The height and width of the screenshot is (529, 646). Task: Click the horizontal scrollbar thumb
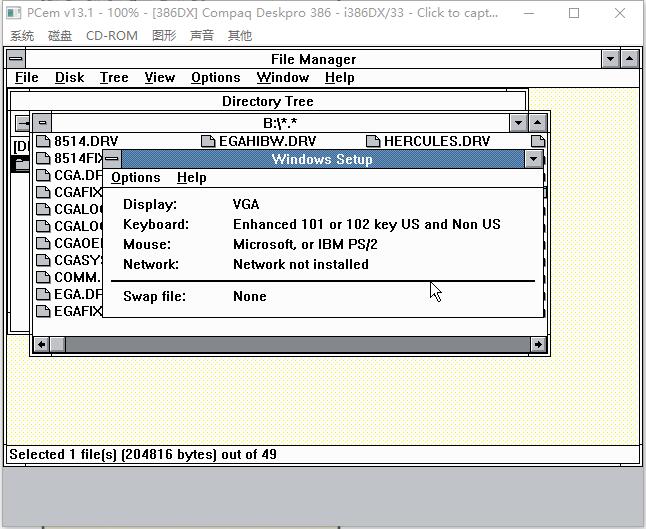pos(58,344)
